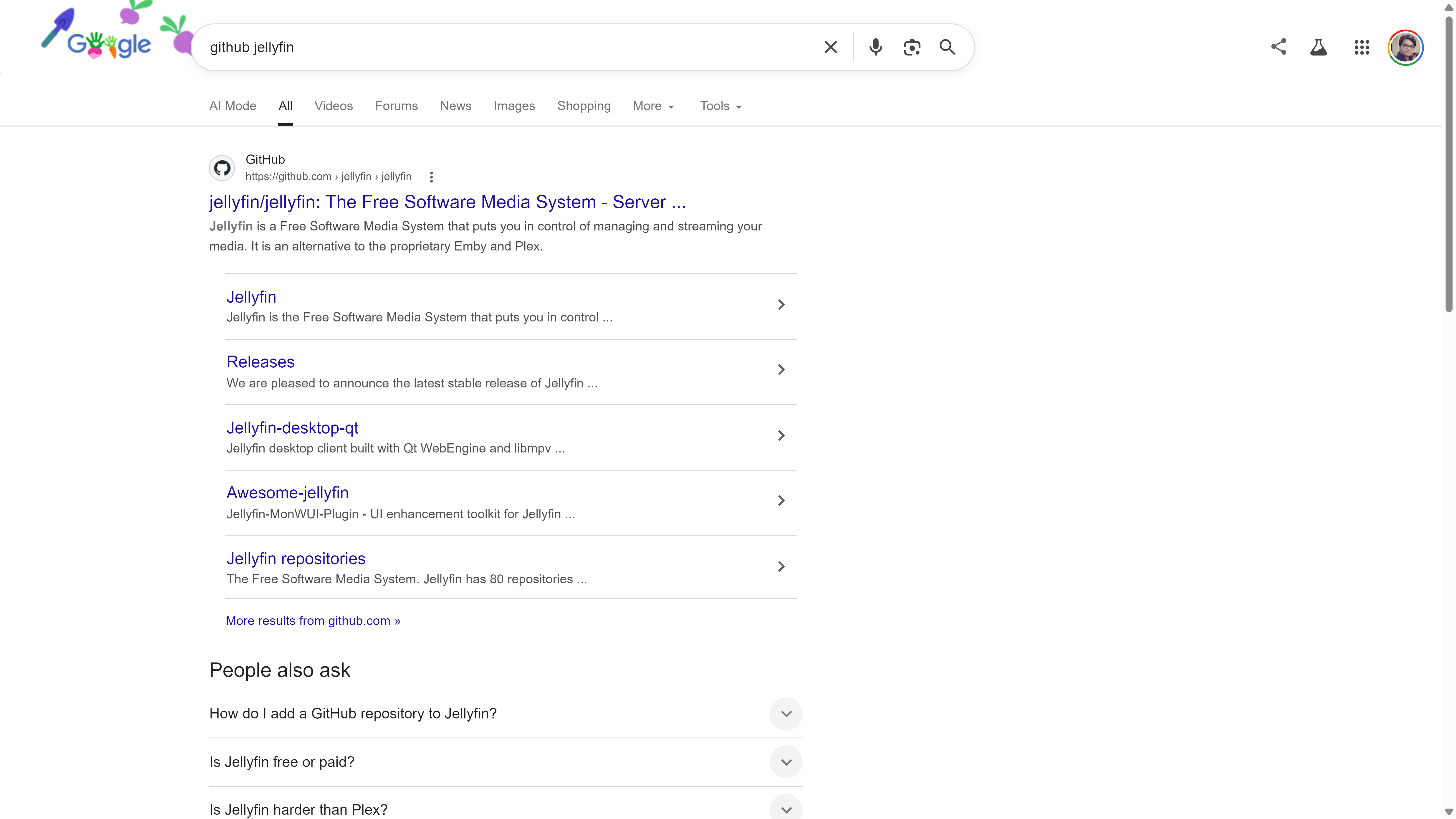This screenshot has width=1456, height=819.
Task: Click the share icon in the header
Action: tap(1279, 47)
